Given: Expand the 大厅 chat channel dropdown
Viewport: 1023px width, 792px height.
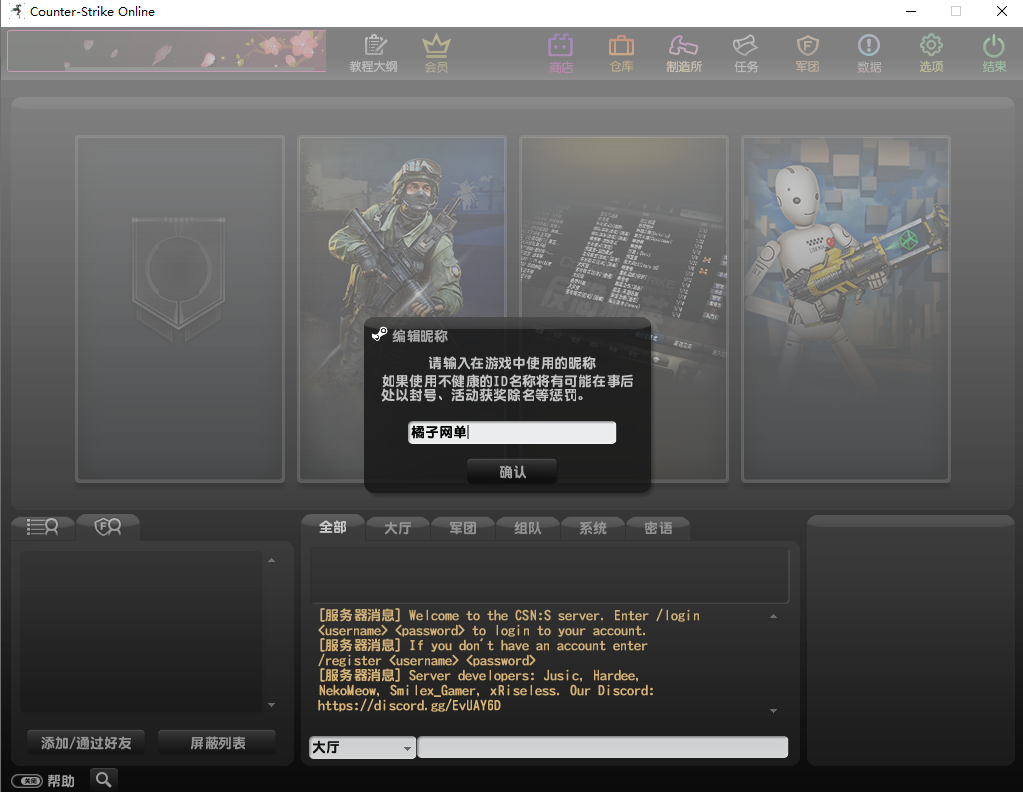Looking at the screenshot, I should coord(407,748).
